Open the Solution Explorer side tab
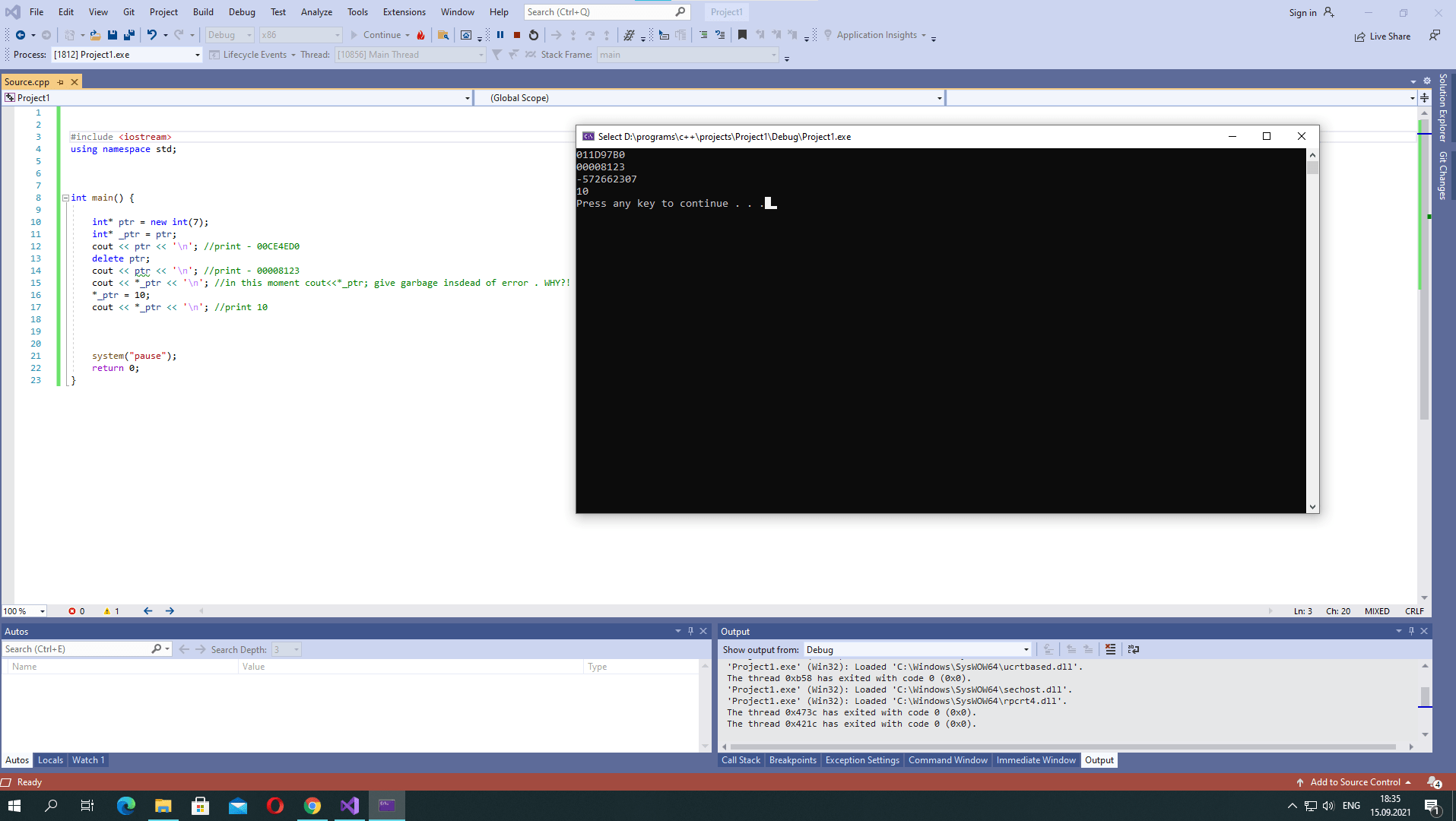 (x=1442, y=108)
